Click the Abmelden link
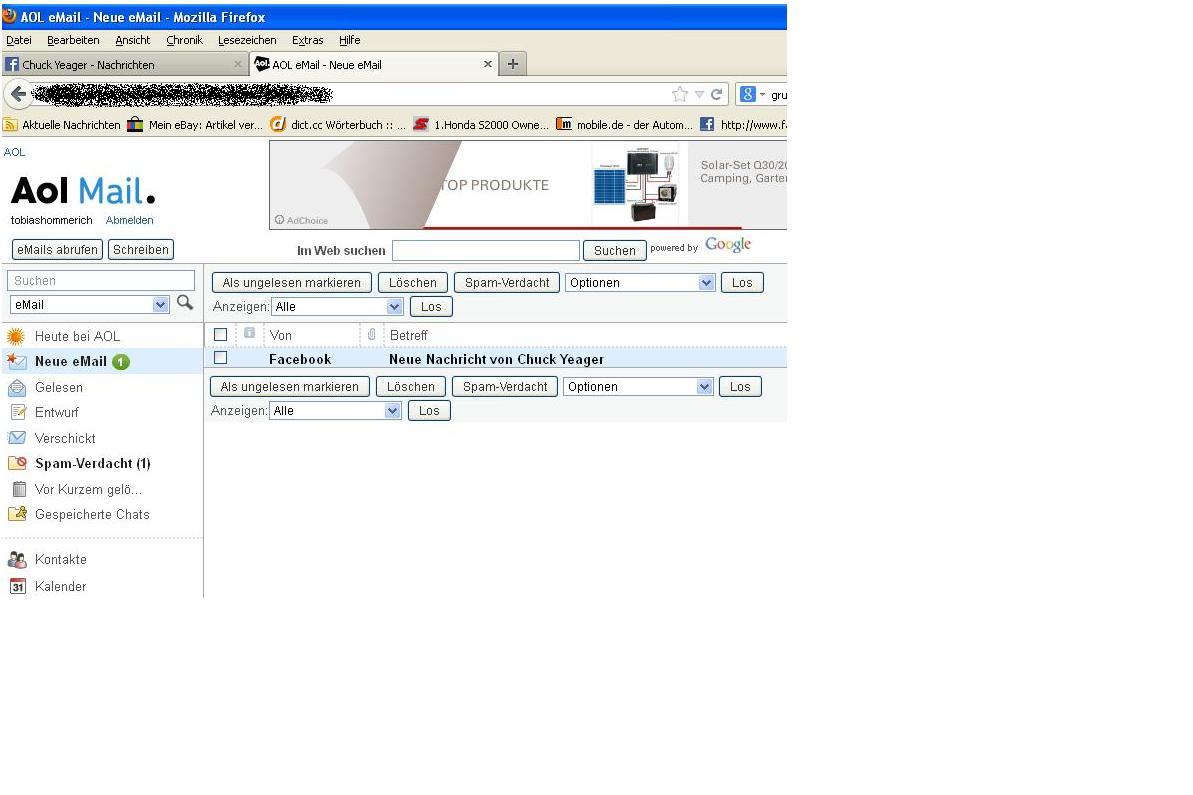The width and height of the screenshot is (1193, 795). pos(130,220)
